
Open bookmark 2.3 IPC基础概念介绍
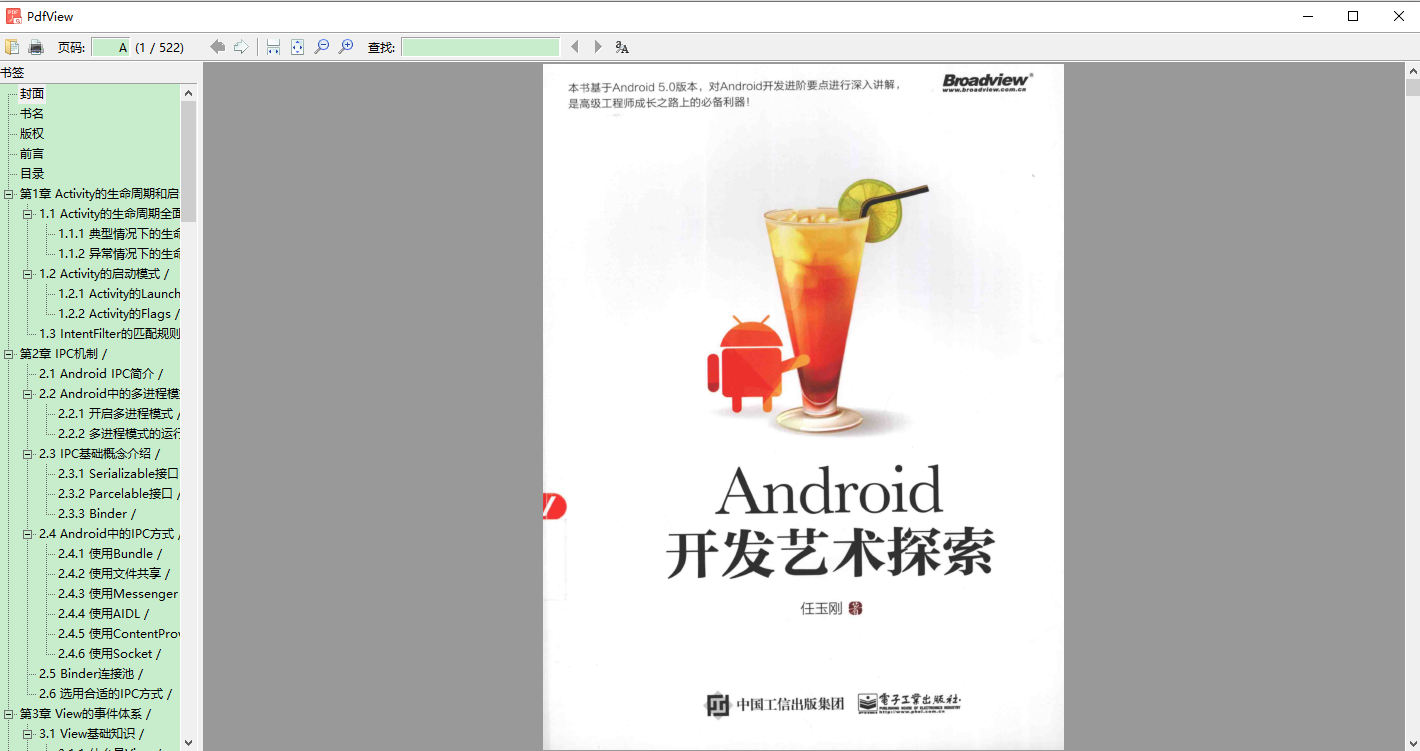[100, 454]
